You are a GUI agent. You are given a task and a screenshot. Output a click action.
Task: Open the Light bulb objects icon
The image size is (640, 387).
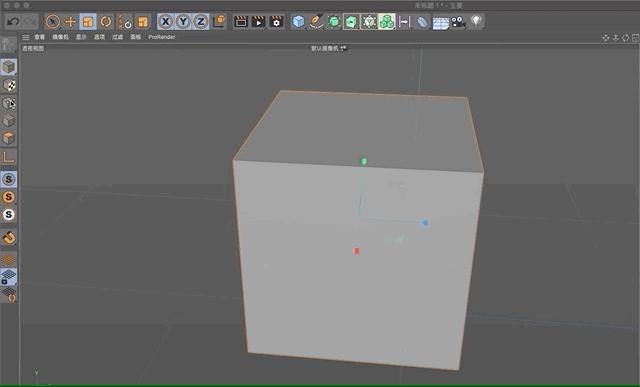click(x=476, y=21)
